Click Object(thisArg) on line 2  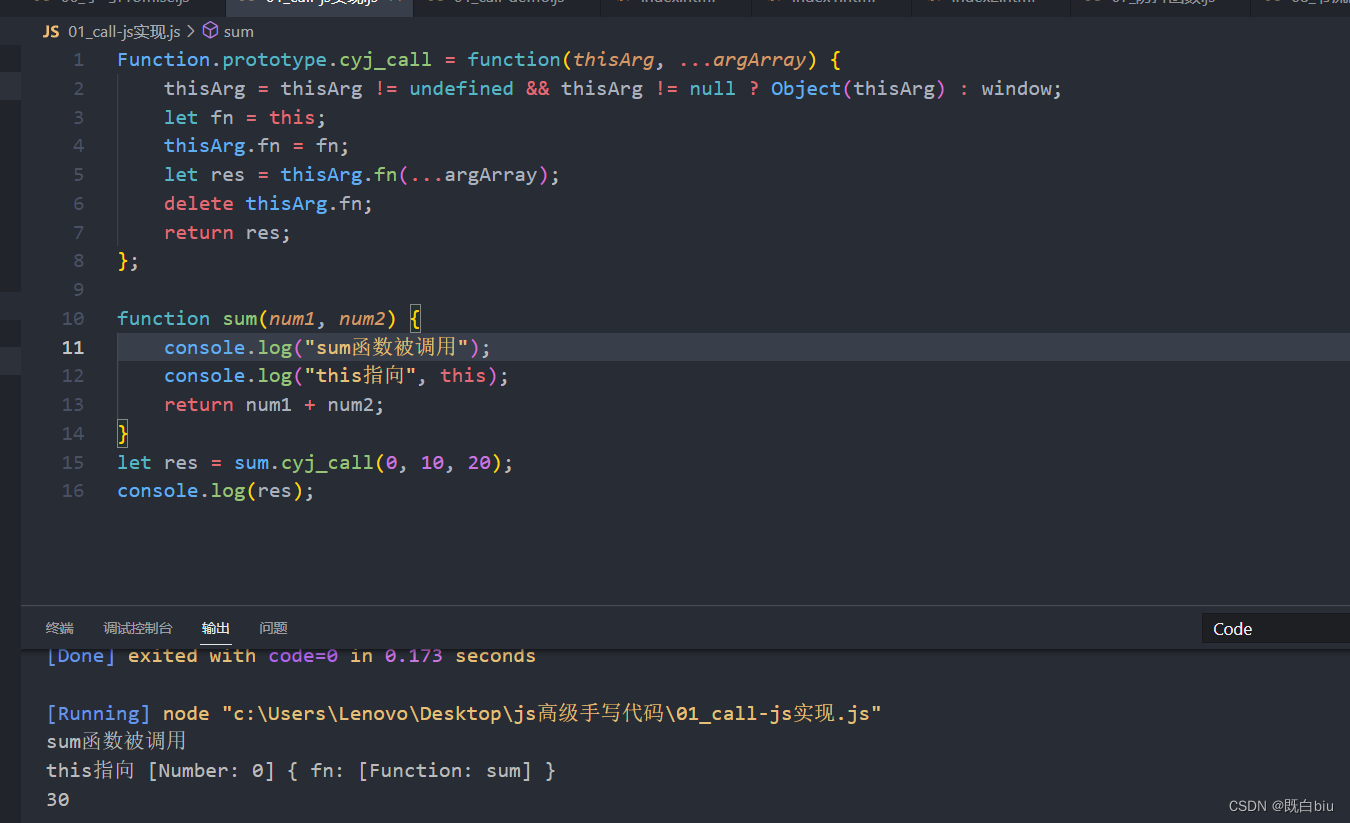858,89
